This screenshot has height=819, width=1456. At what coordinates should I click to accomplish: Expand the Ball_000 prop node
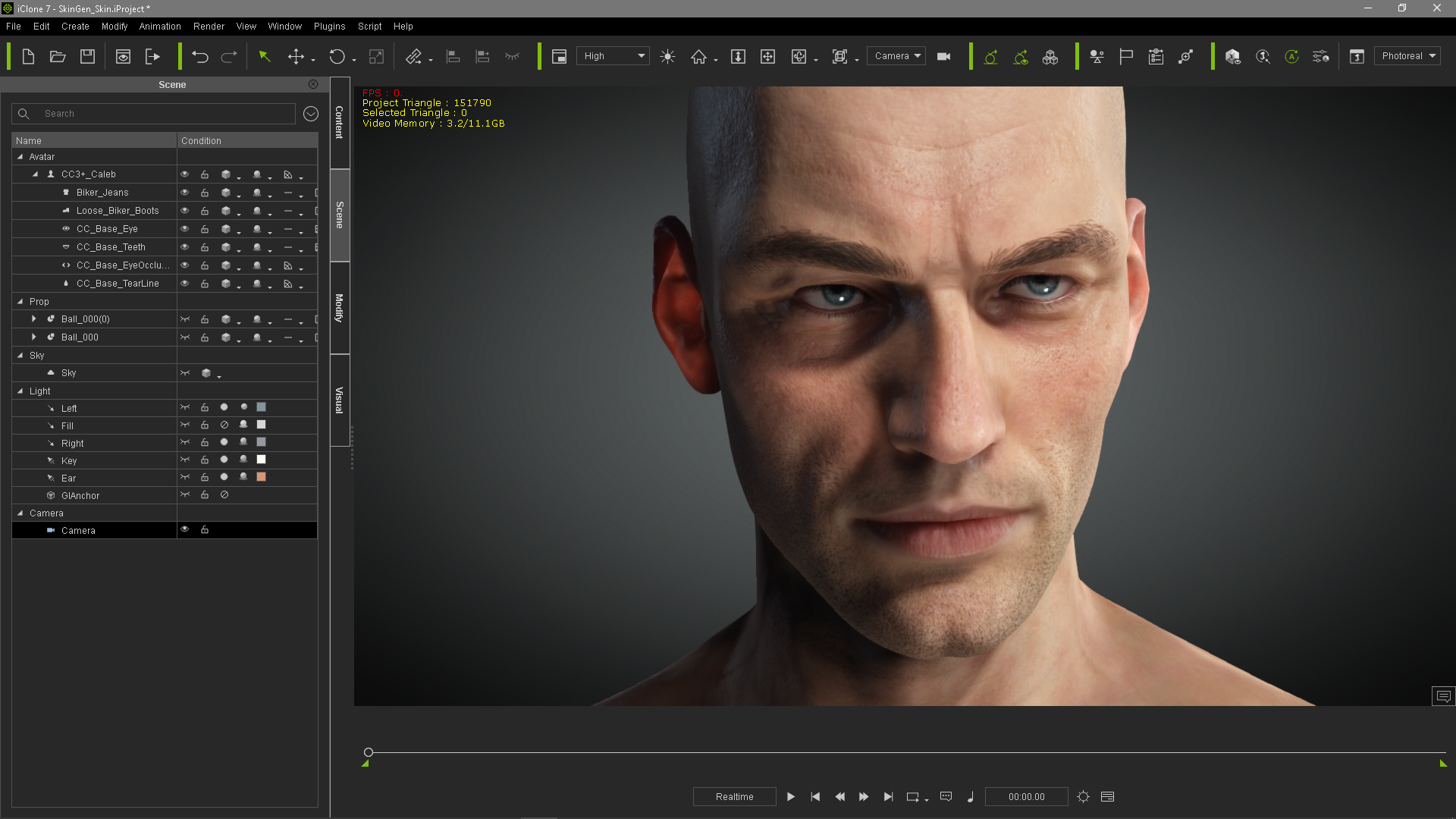coord(33,337)
